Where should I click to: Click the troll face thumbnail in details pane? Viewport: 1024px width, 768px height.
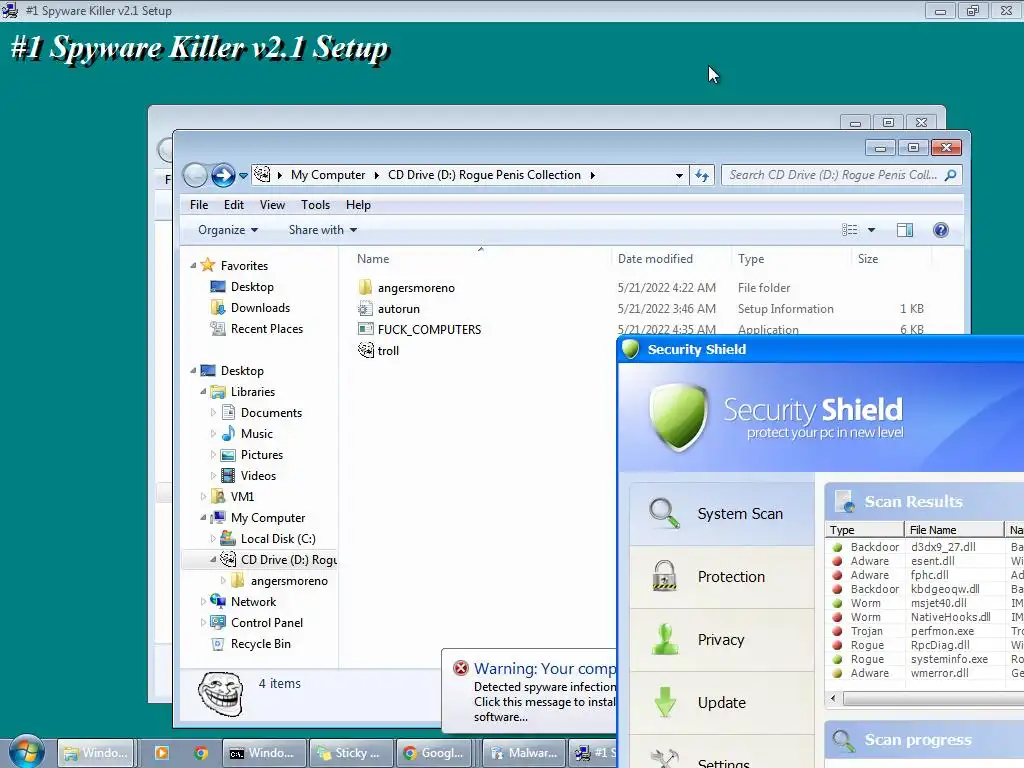221,694
